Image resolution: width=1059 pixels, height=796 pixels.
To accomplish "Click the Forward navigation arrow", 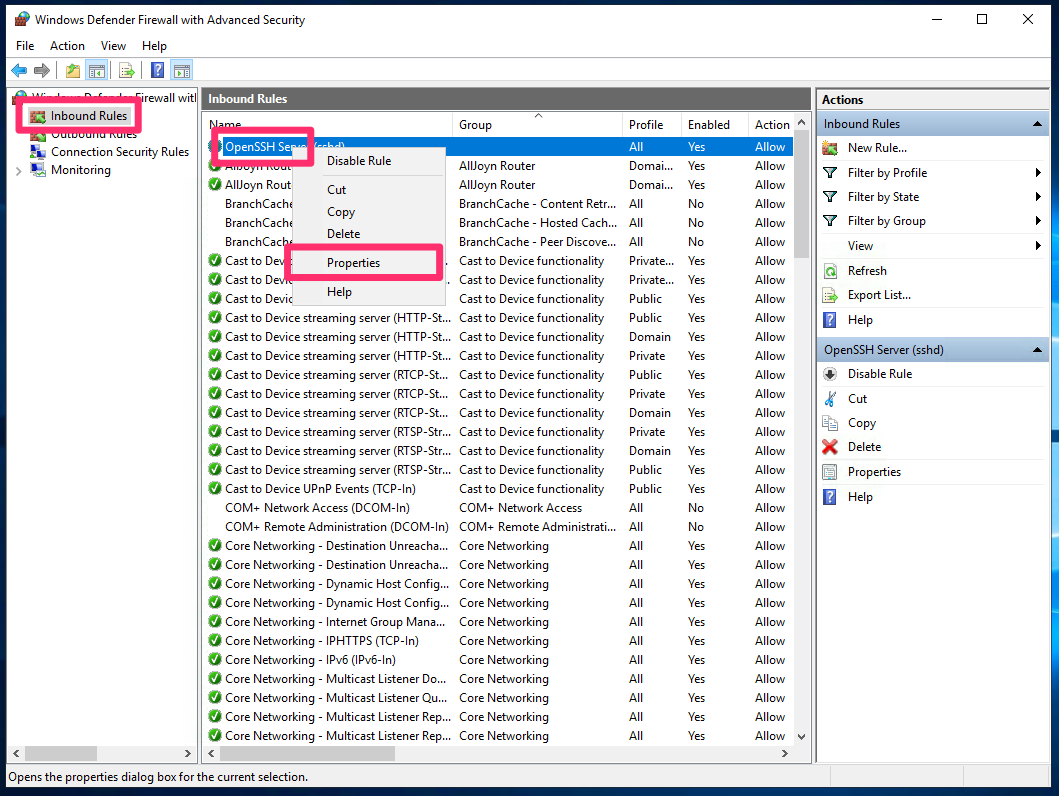I will pos(40,70).
